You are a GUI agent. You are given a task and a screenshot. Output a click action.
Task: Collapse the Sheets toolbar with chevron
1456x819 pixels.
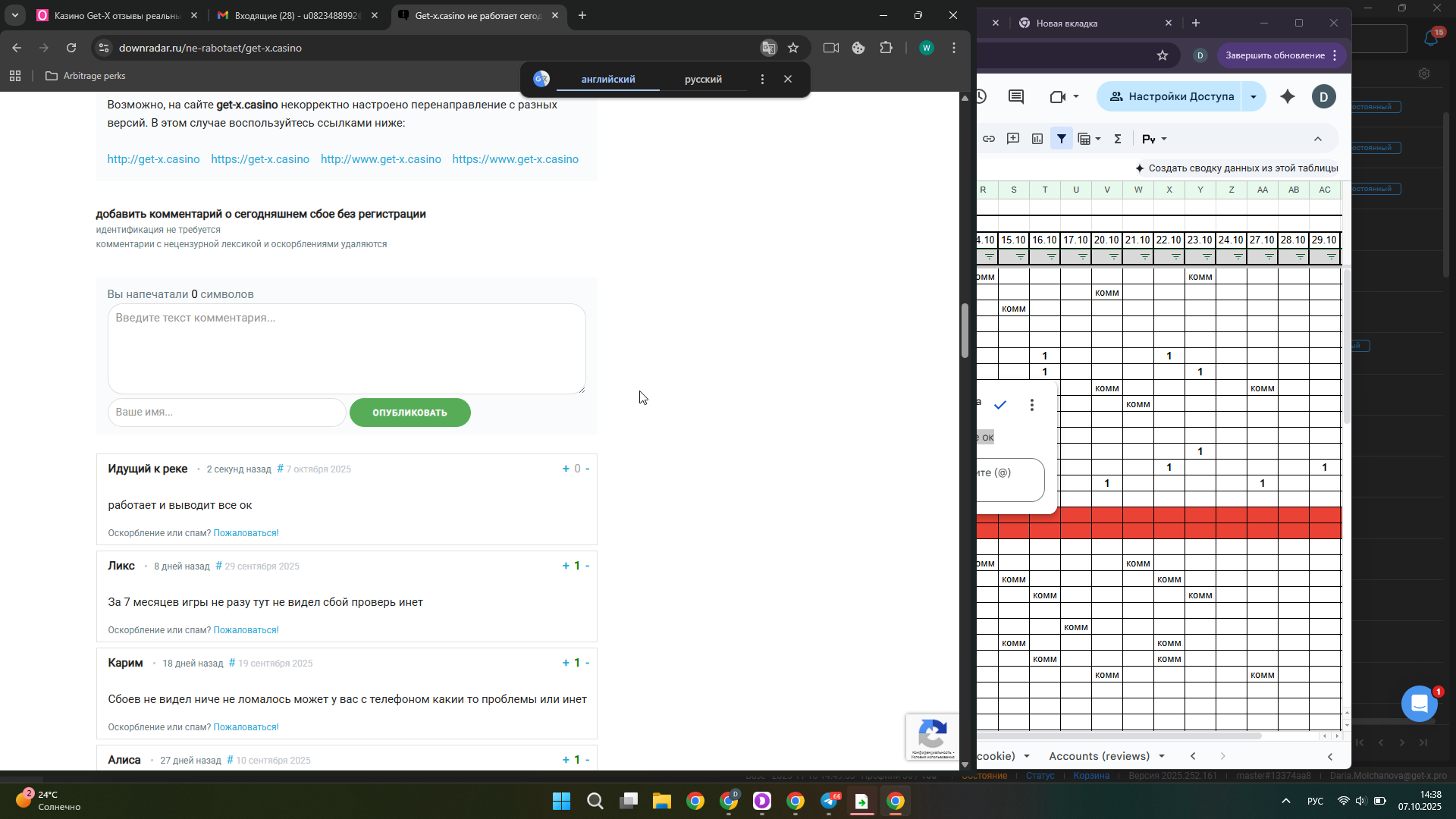pos(1318,139)
